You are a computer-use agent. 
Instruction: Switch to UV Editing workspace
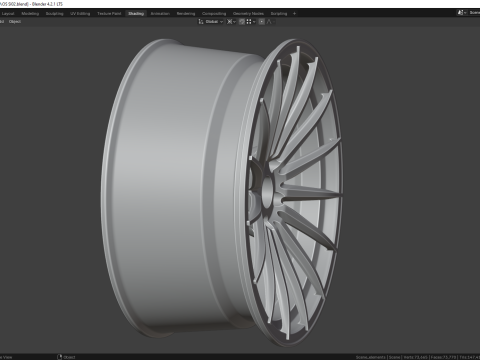point(80,14)
